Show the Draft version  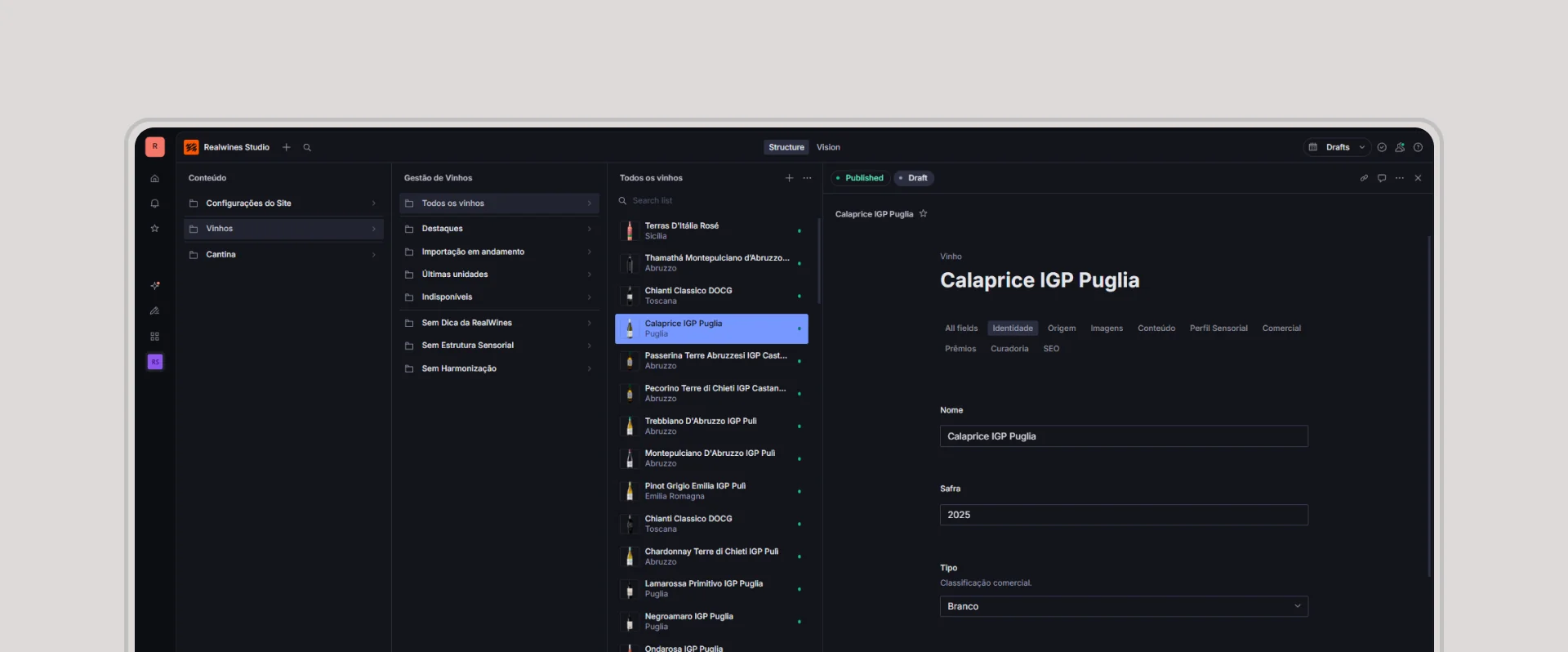click(914, 178)
